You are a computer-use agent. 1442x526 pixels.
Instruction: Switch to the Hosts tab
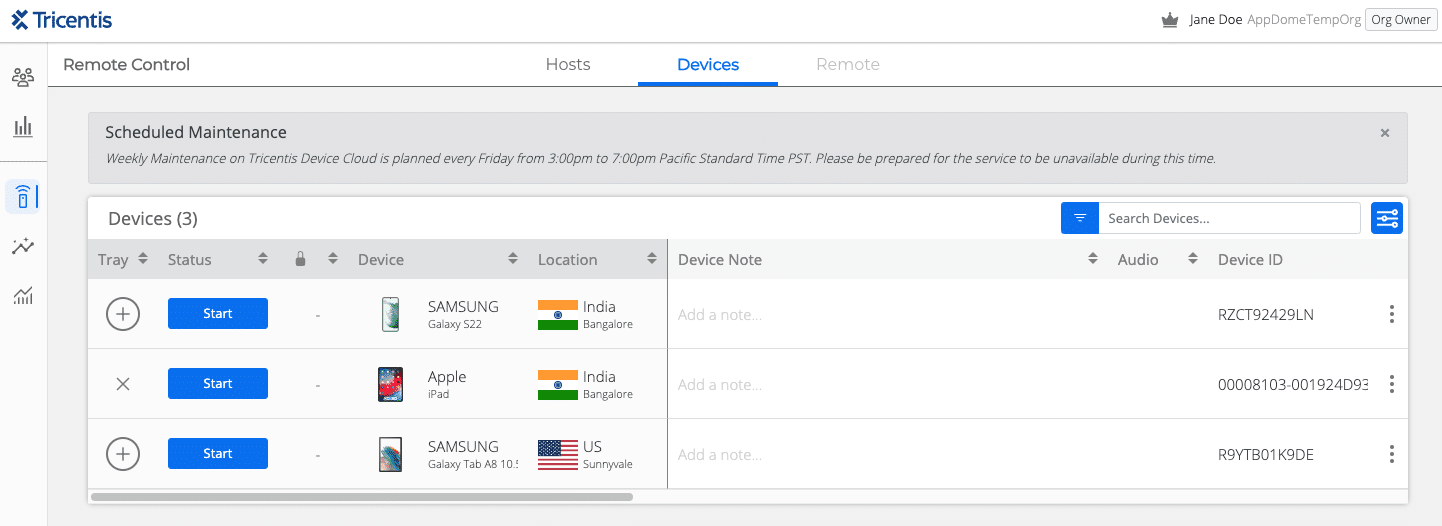pos(568,64)
